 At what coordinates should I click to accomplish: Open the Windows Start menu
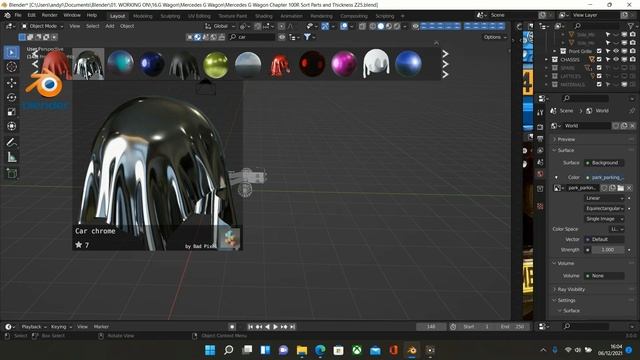(x=210, y=350)
